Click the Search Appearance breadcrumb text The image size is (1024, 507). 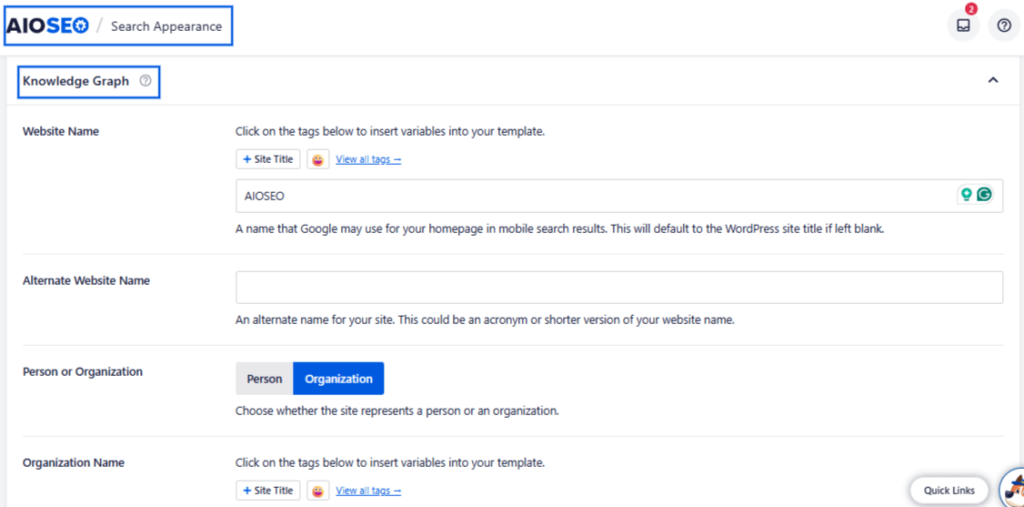click(x=167, y=27)
